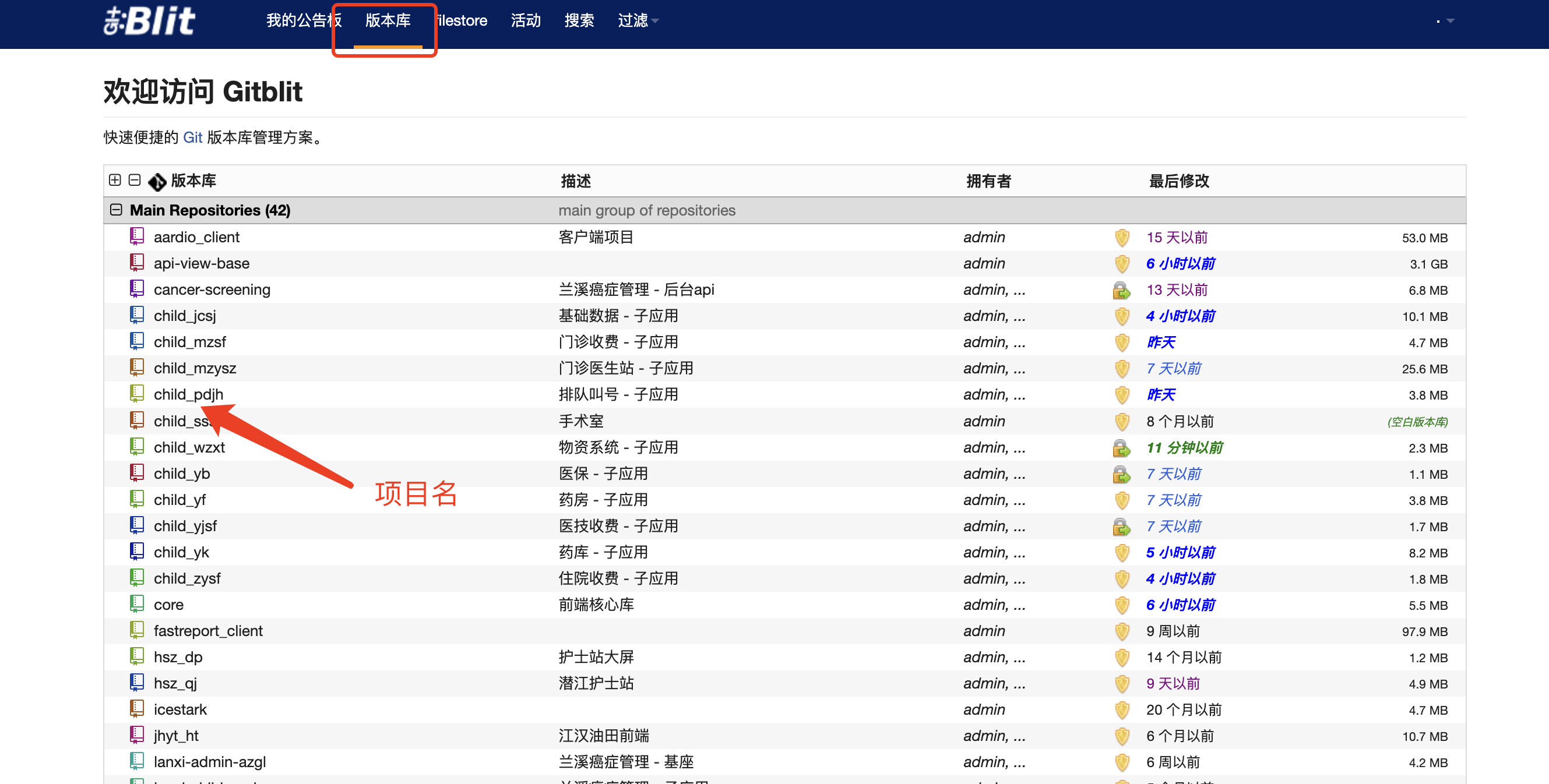This screenshot has height=784, width=1549.
Task: Click the shield badge on api-view-base row
Action: click(x=1122, y=263)
